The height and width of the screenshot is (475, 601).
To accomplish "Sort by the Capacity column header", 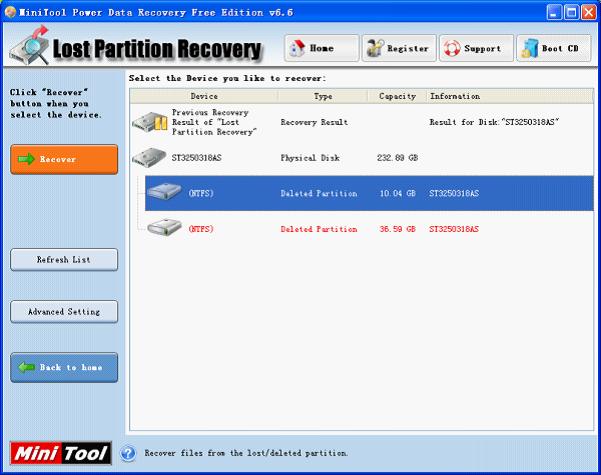I will (397, 96).
